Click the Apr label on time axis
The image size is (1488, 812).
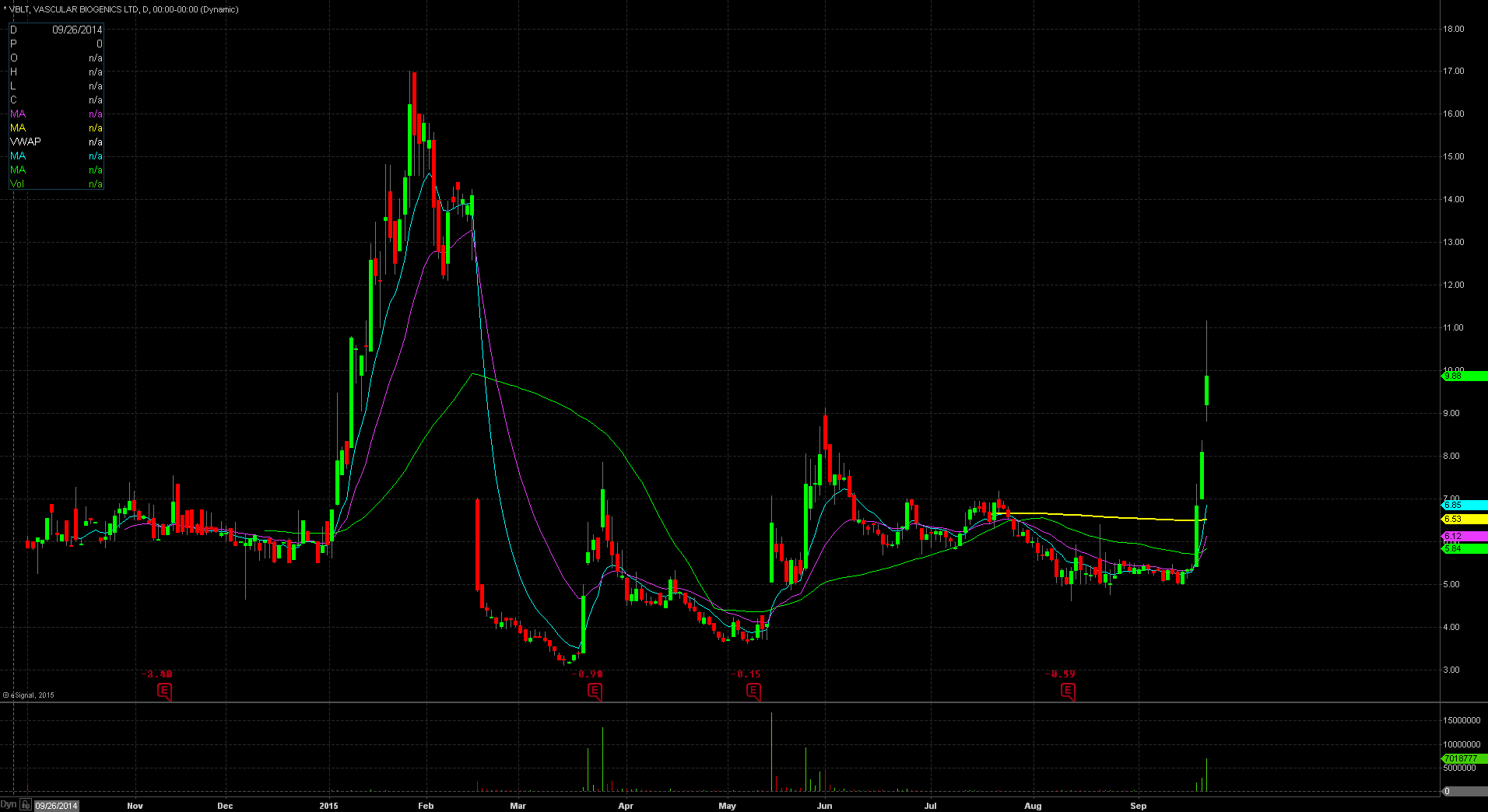tap(626, 806)
